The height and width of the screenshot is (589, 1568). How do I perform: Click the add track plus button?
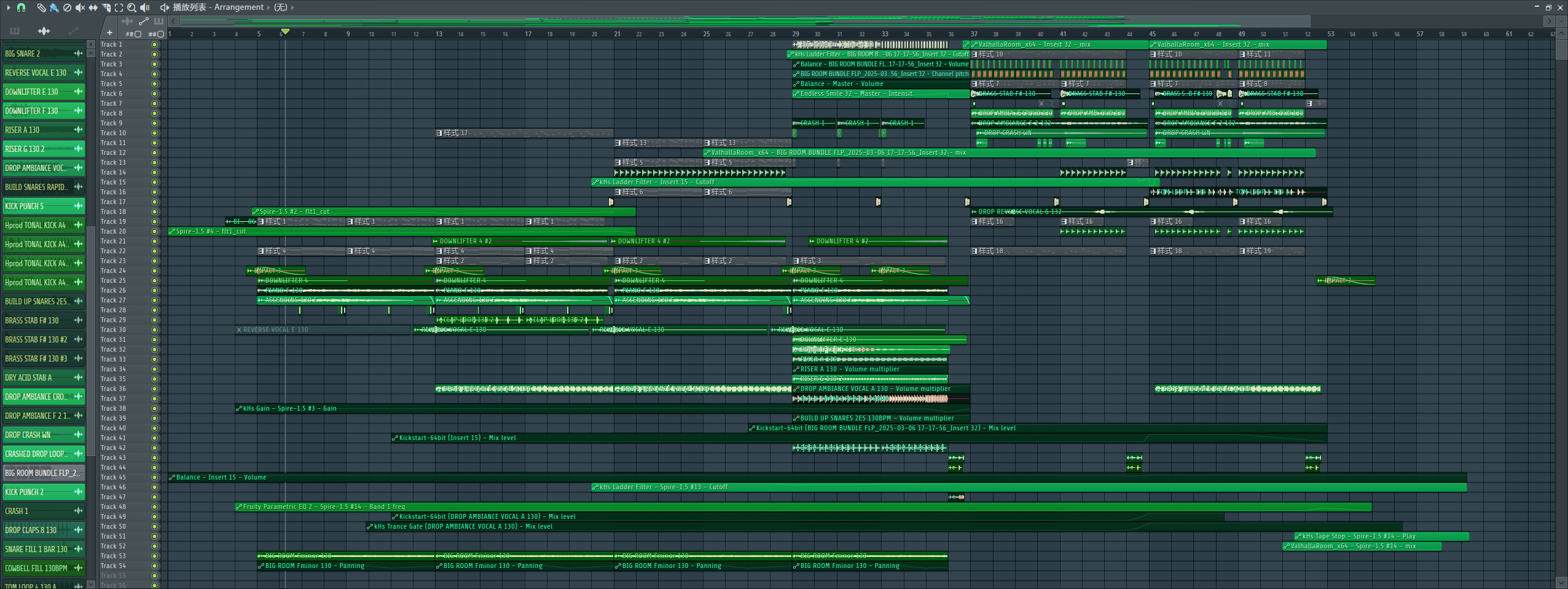coord(109,33)
